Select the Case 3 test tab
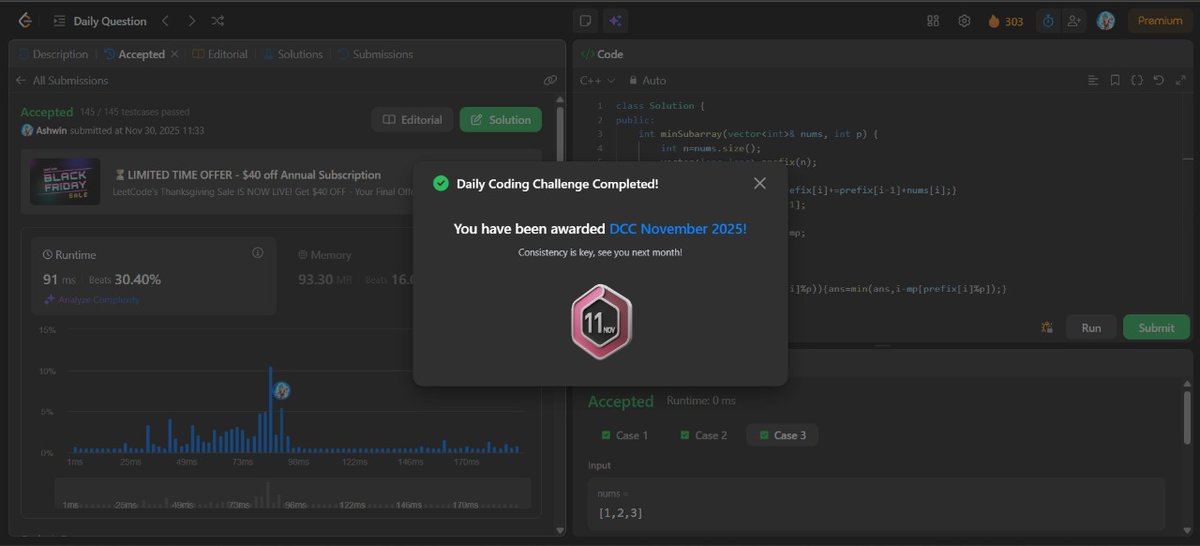The height and width of the screenshot is (546, 1200). (x=782, y=435)
